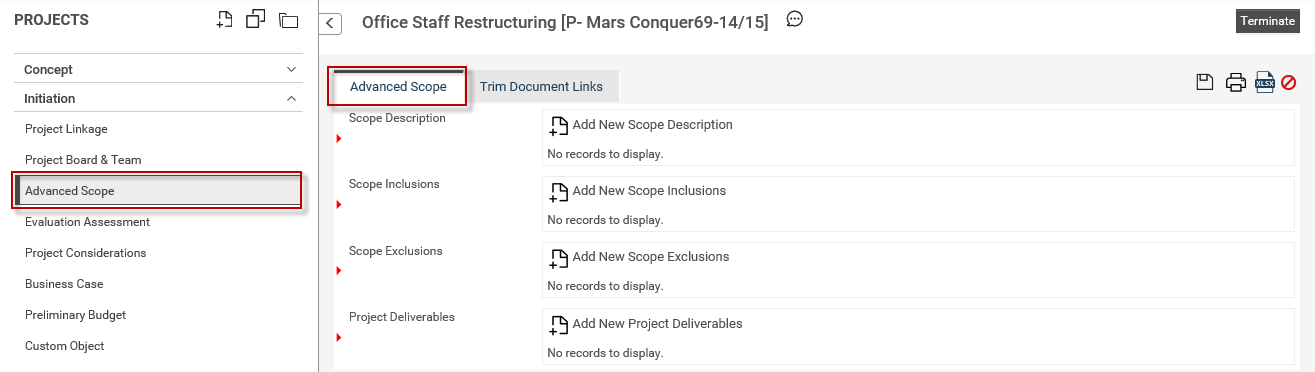Export to XLSX file icon
Viewport: 1315px width, 372px height.
tap(1265, 83)
